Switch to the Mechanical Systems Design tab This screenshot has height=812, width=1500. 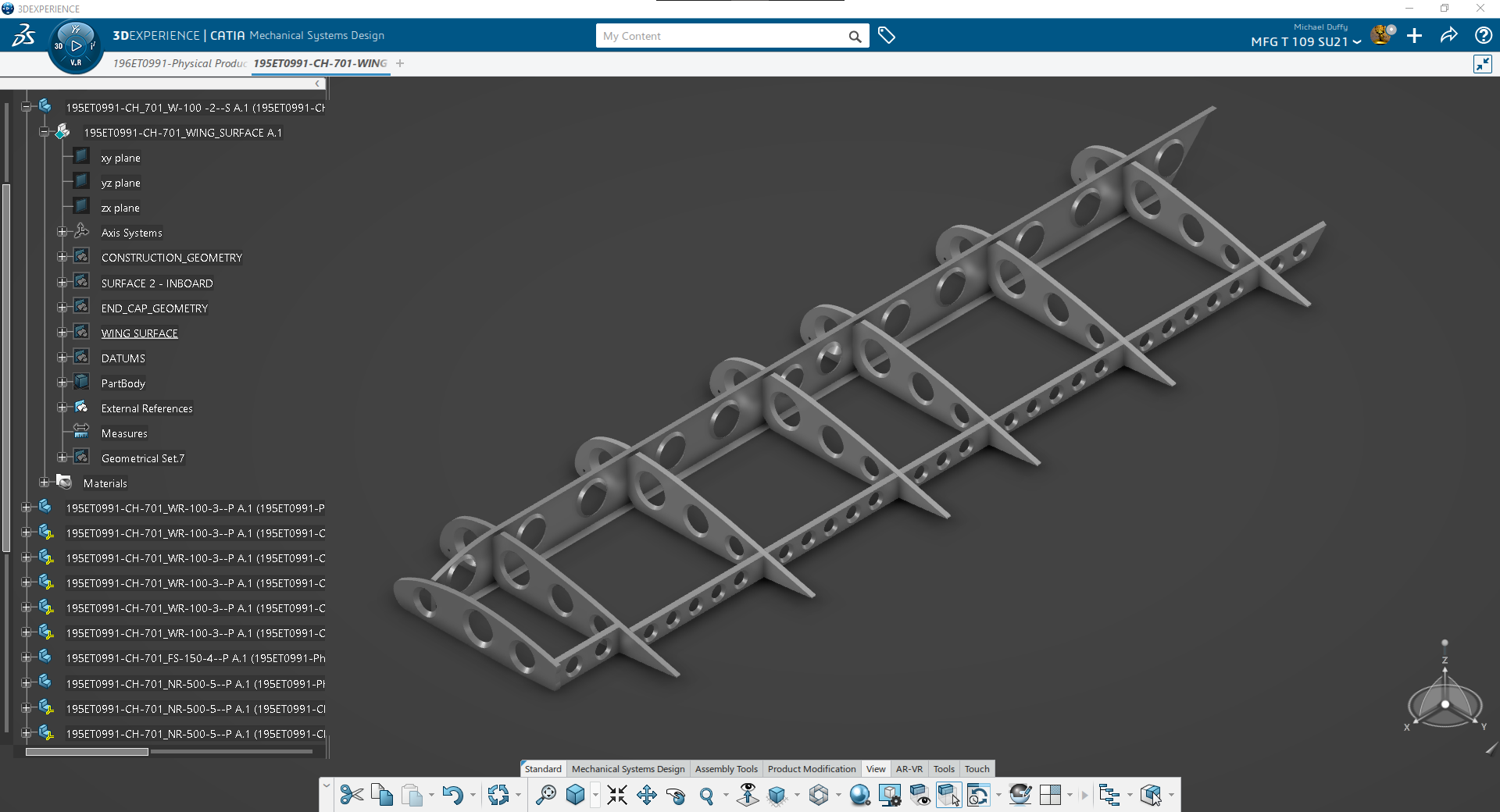point(628,769)
